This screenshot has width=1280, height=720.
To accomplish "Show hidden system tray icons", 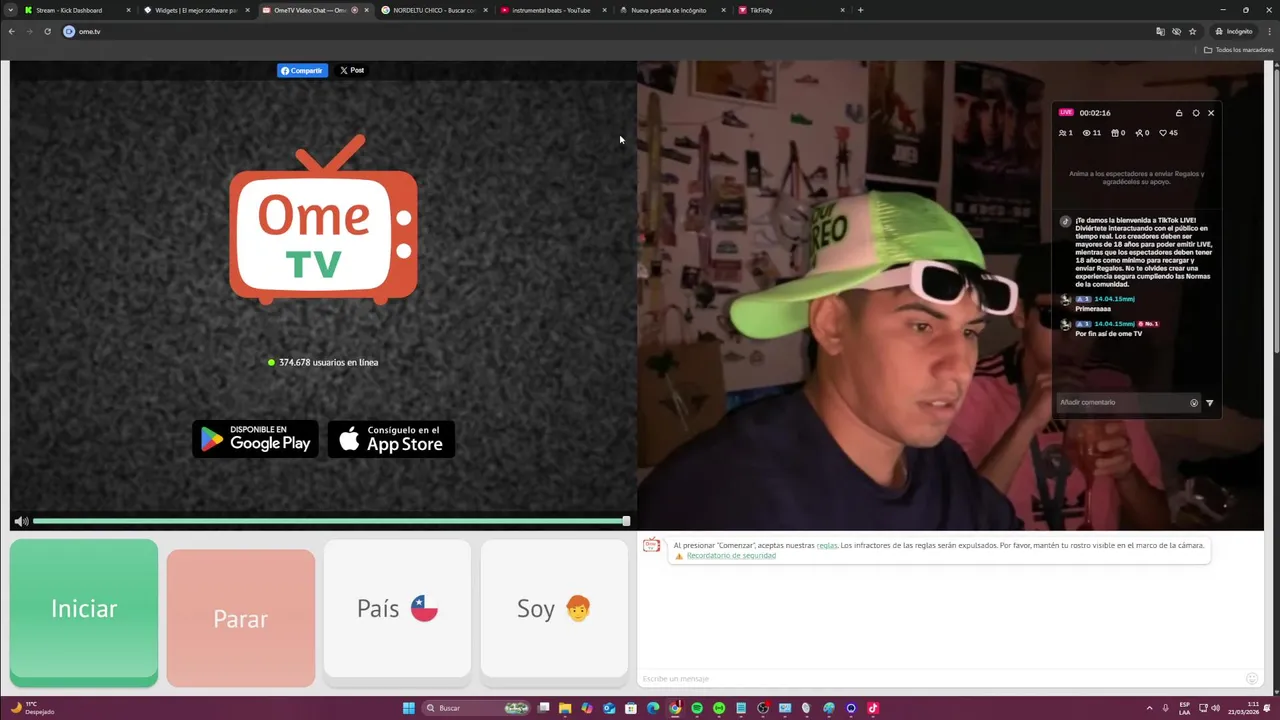I will point(1149,708).
